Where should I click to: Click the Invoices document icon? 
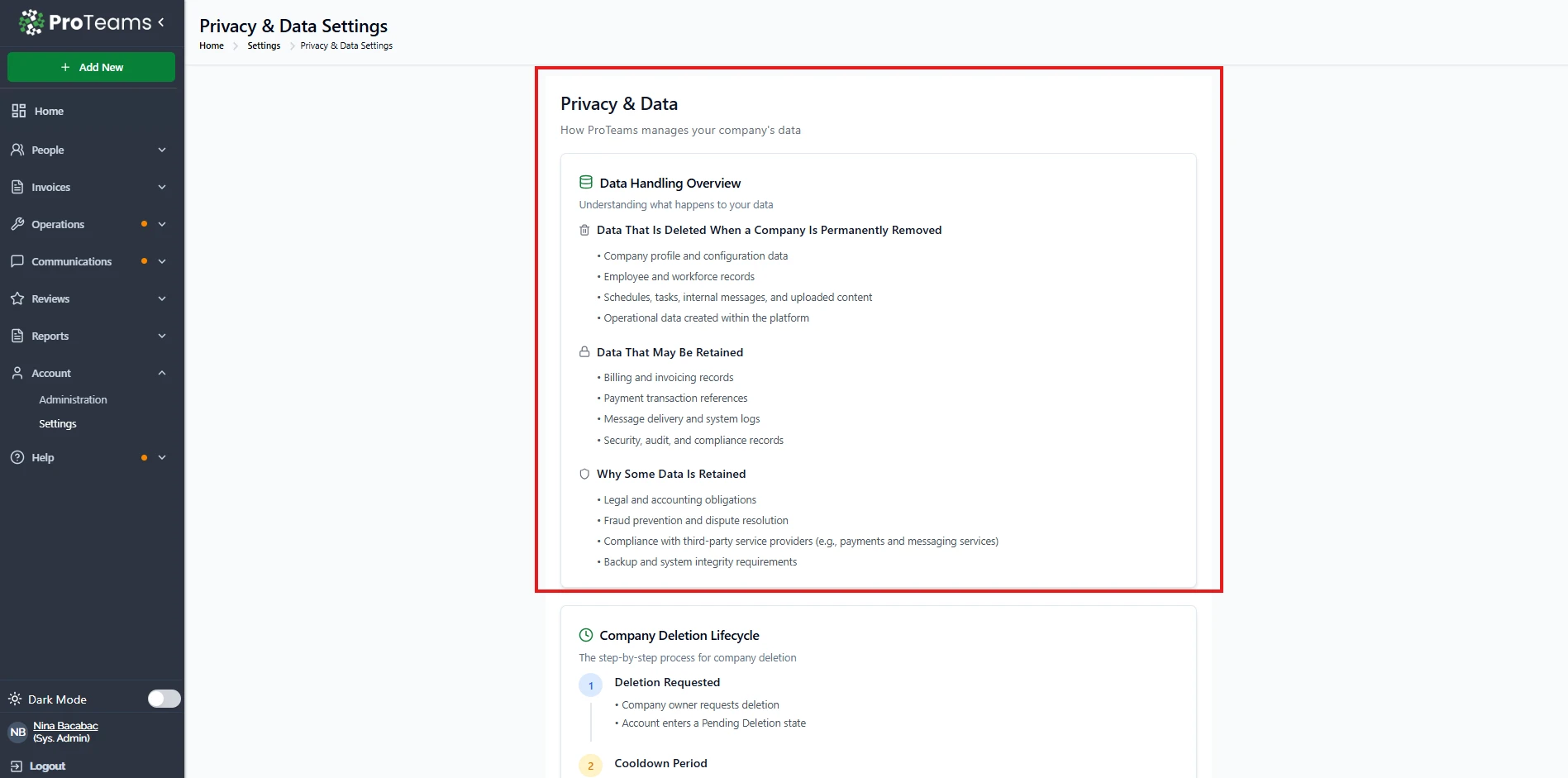(17, 187)
